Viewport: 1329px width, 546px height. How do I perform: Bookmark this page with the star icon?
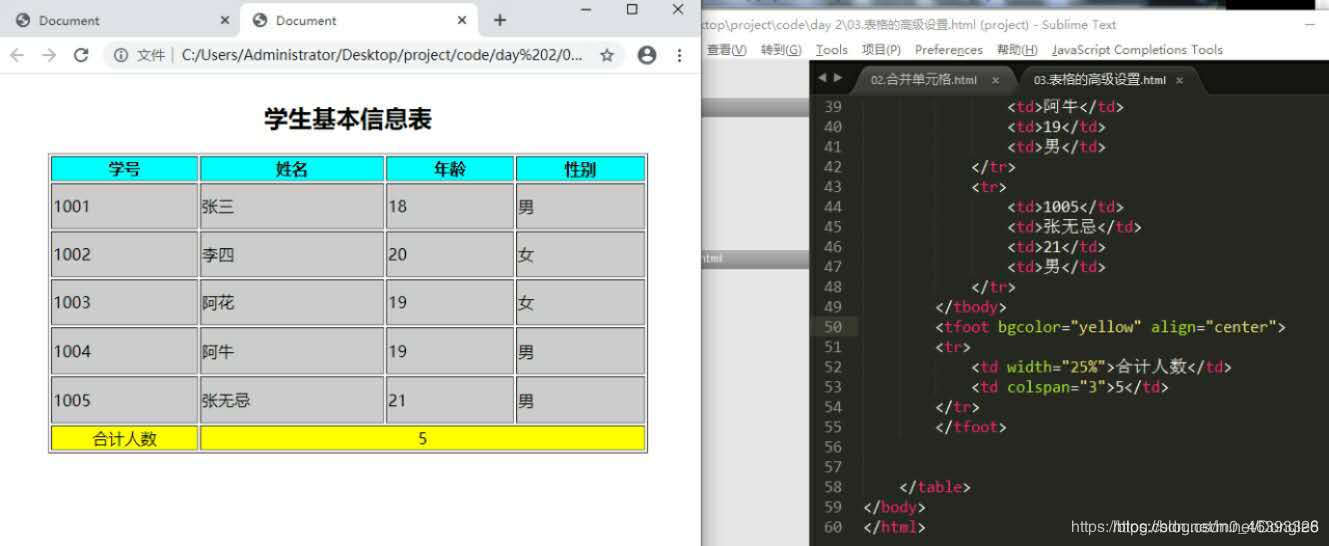tap(607, 56)
